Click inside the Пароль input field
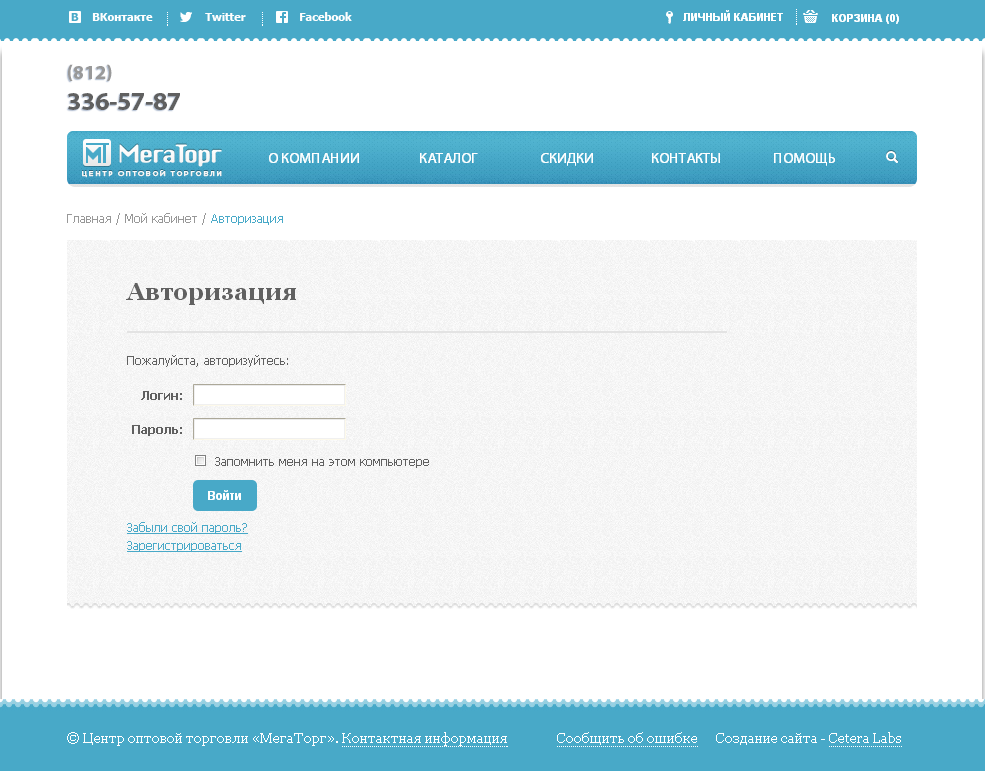Viewport: 985px width, 771px height. 268,428
